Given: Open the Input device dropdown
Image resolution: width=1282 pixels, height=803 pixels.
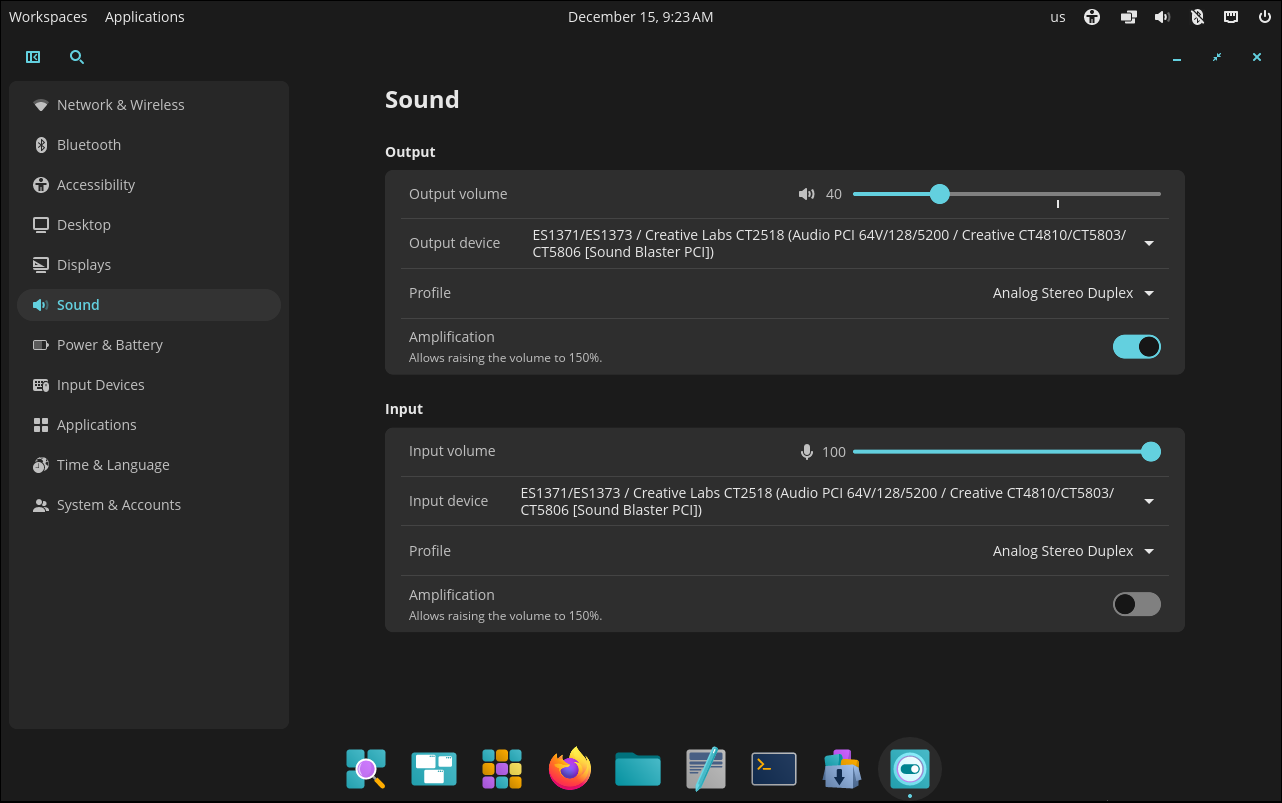Looking at the screenshot, I should pyautogui.click(x=1149, y=501).
